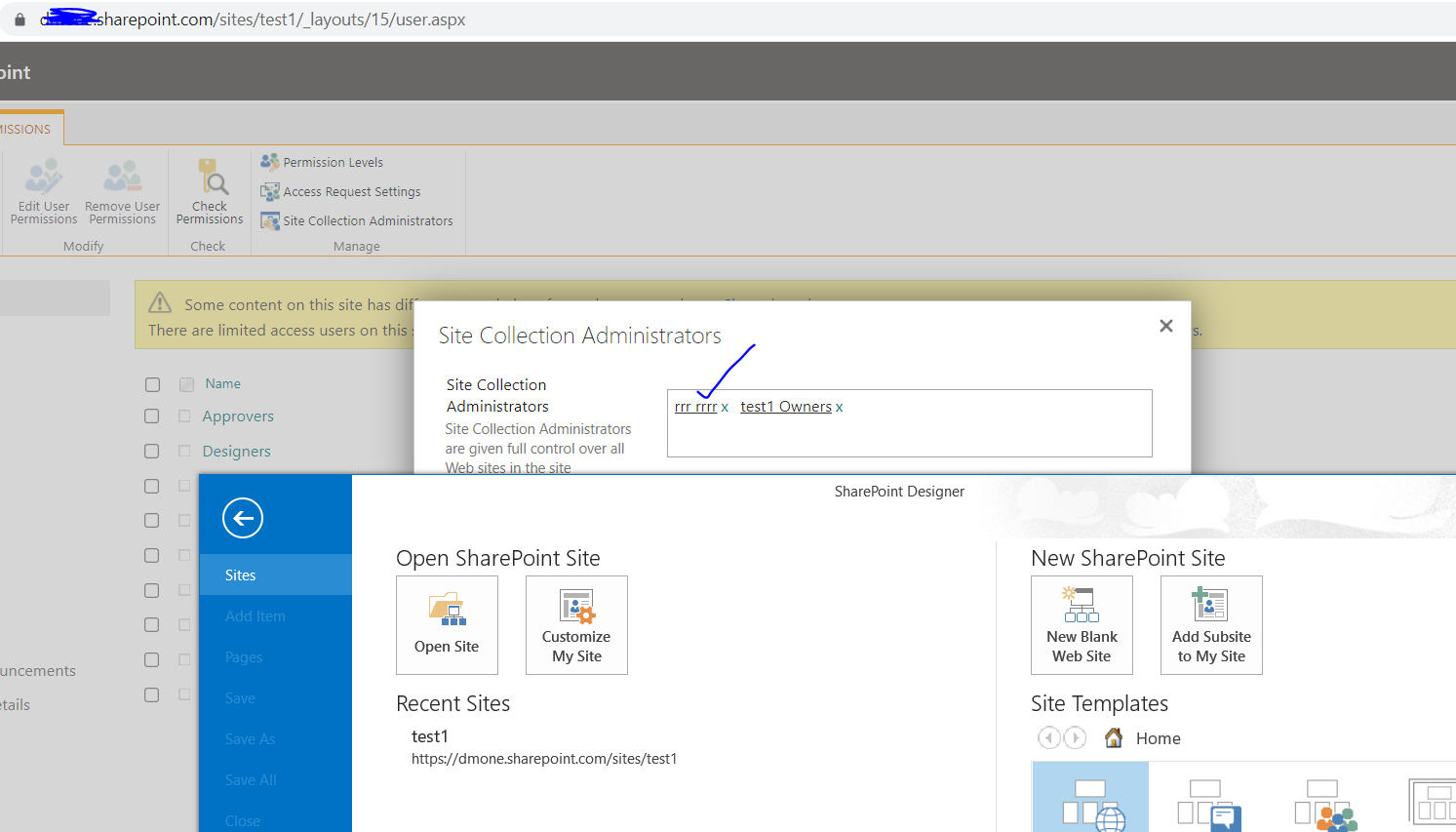The width and height of the screenshot is (1456, 832).
Task: Remove rrr rrrr from administrators with its x
Action: pyautogui.click(x=725, y=408)
